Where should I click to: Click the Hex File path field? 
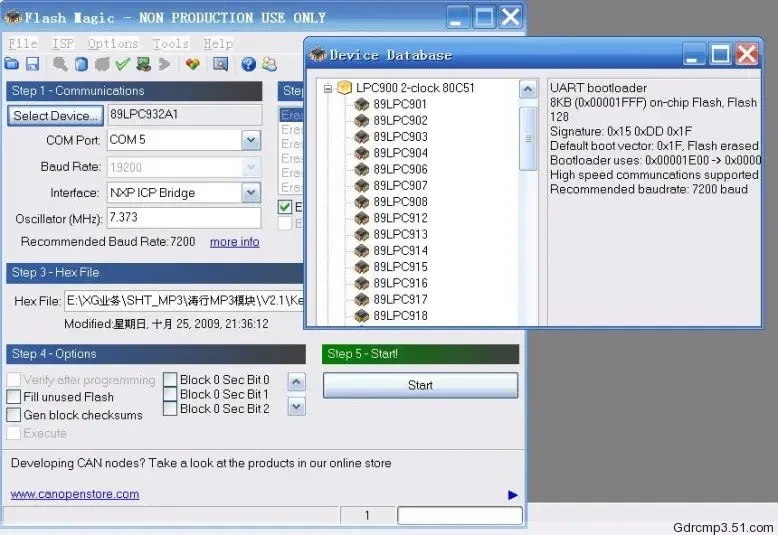184,301
